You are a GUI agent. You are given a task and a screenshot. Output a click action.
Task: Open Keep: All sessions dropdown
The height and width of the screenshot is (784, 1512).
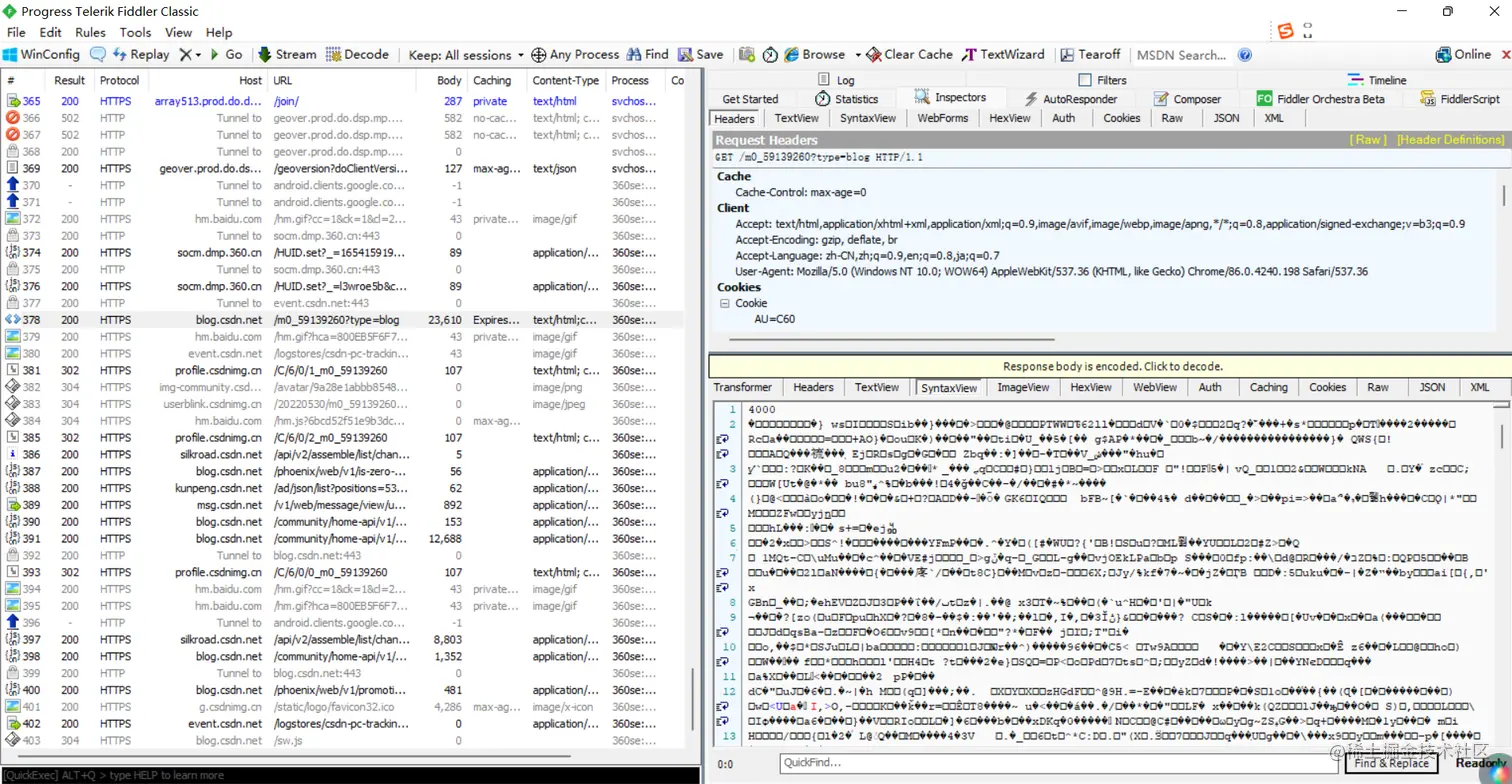pyautogui.click(x=467, y=55)
